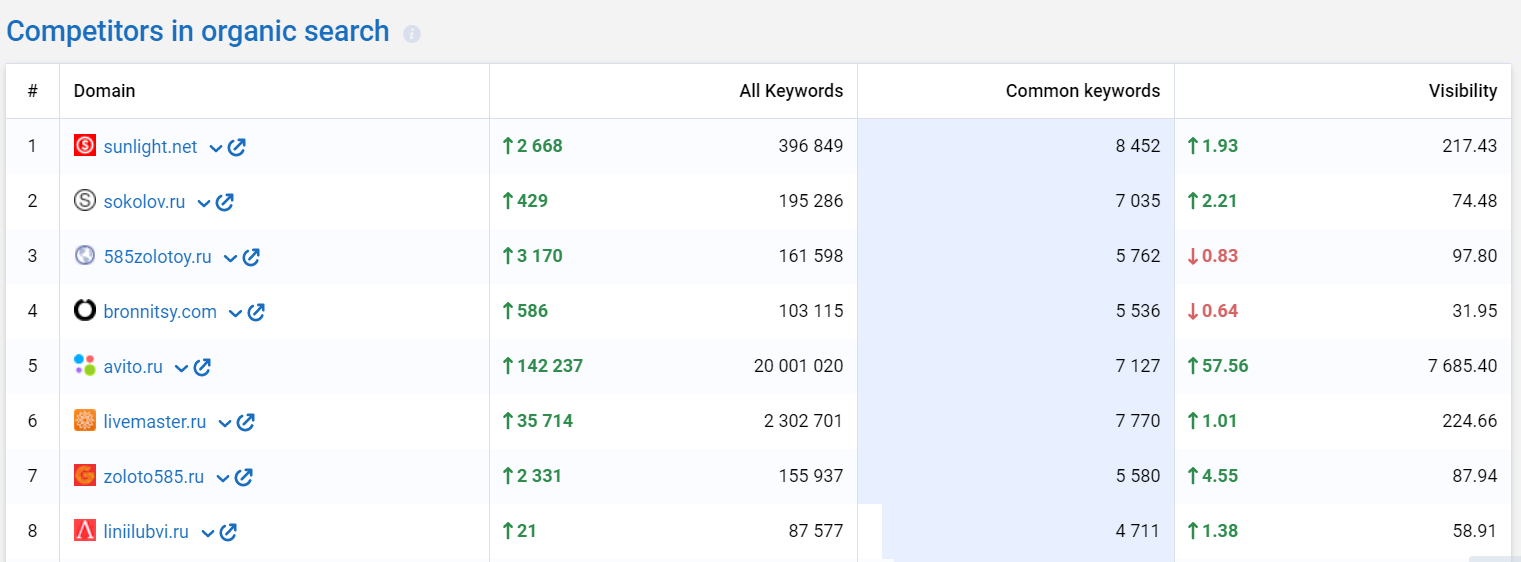Click external link icon for livemaster.ru

(246, 422)
